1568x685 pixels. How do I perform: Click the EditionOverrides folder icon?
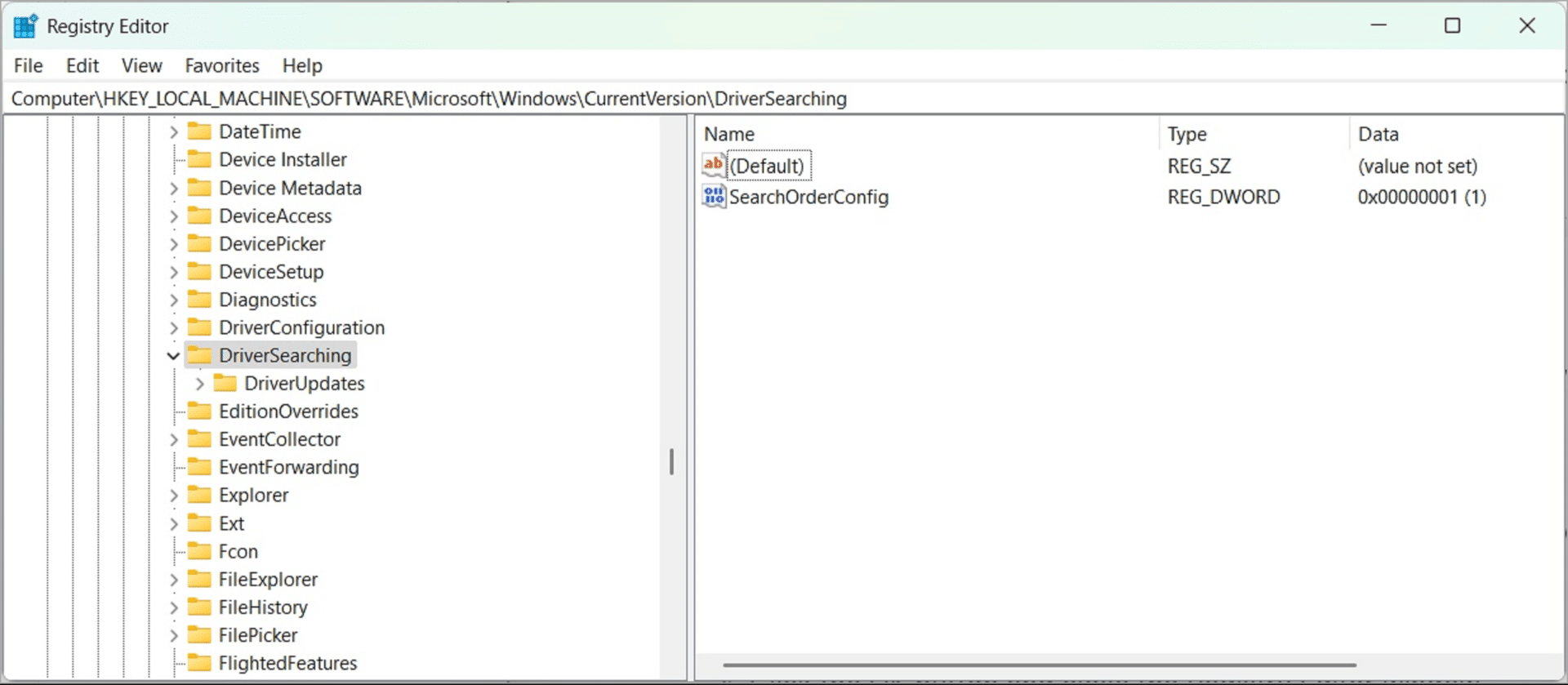199,411
